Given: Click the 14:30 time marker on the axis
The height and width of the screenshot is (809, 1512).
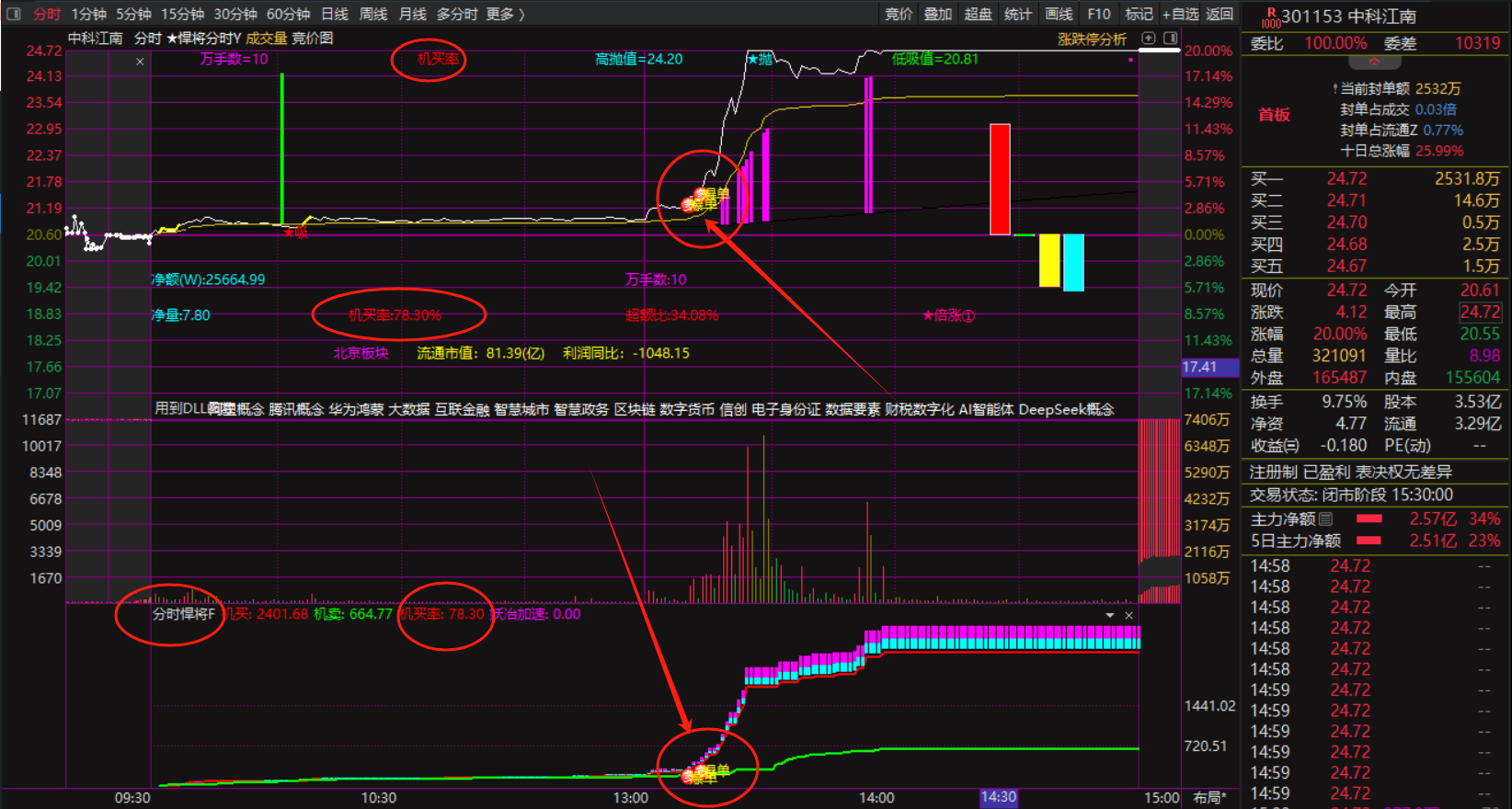Looking at the screenshot, I should pos(998,797).
